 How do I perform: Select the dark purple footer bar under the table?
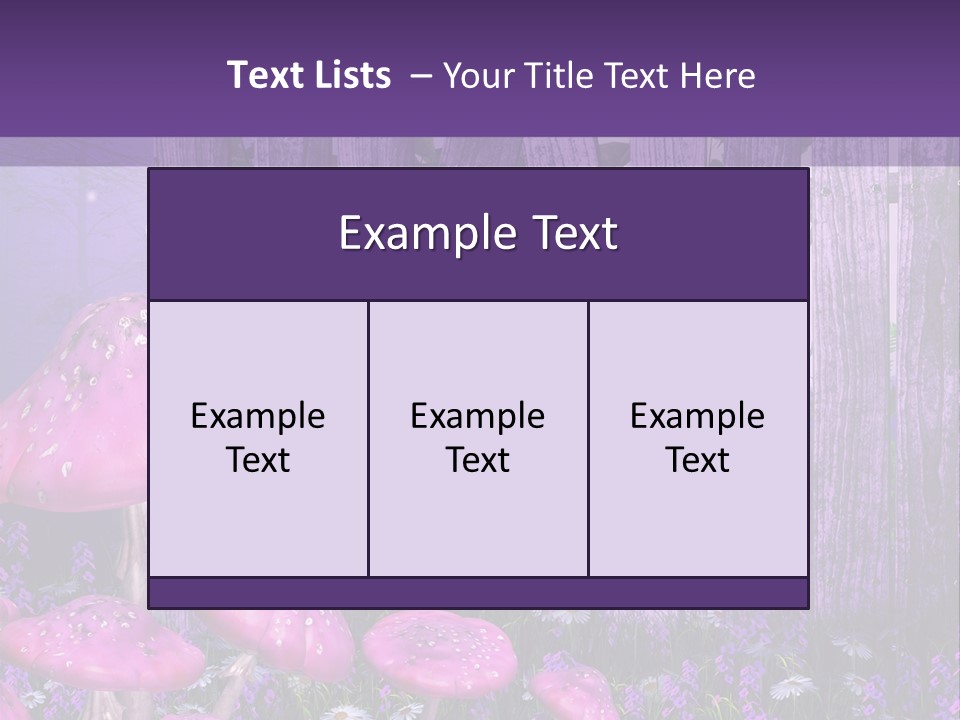click(x=478, y=593)
